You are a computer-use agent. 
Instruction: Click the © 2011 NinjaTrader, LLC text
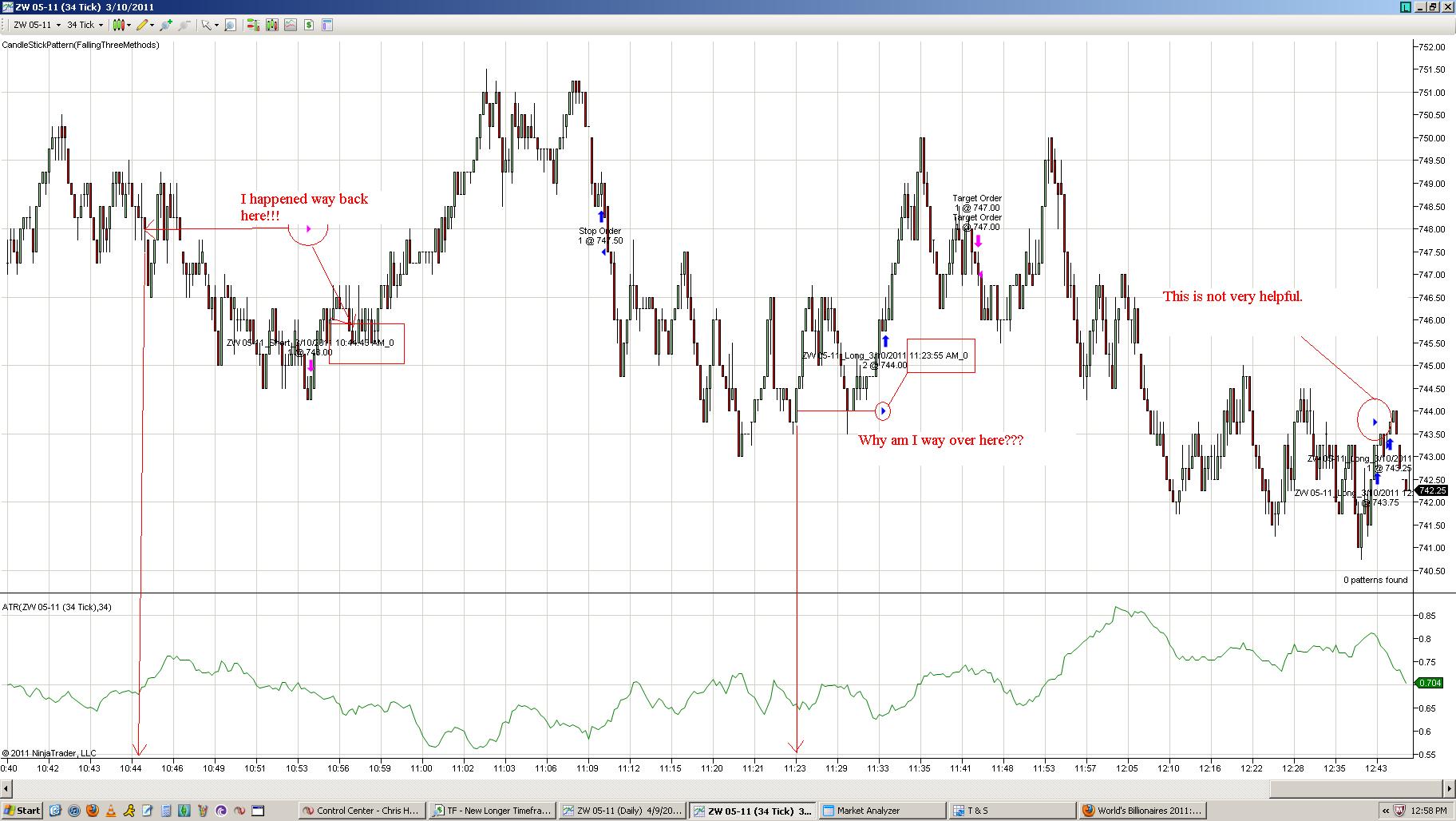click(49, 753)
